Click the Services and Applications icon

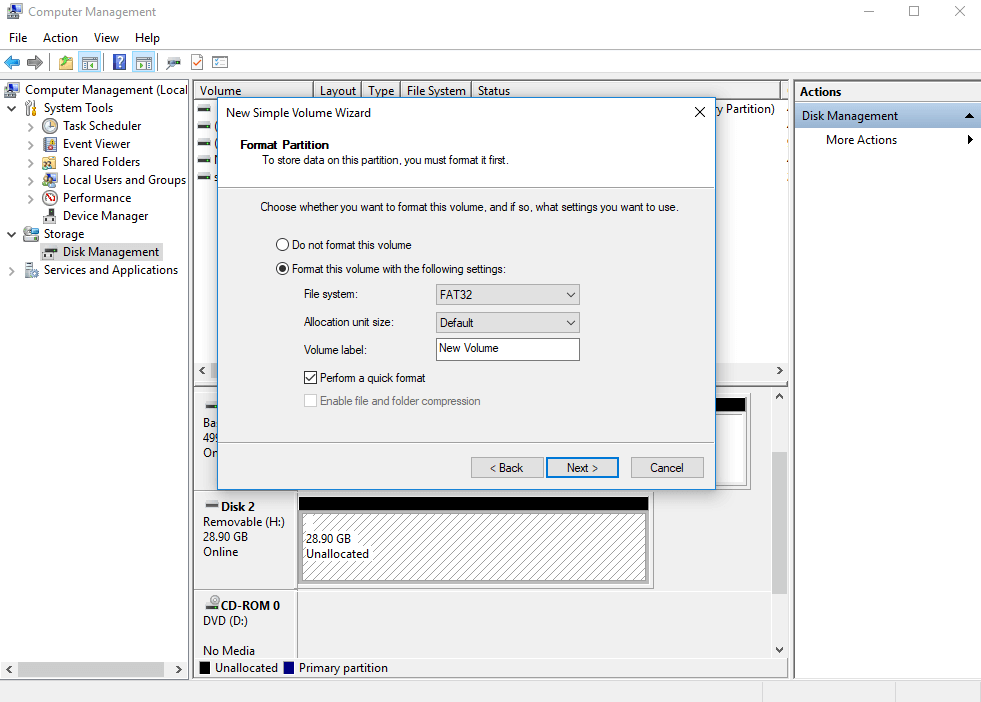click(x=31, y=270)
